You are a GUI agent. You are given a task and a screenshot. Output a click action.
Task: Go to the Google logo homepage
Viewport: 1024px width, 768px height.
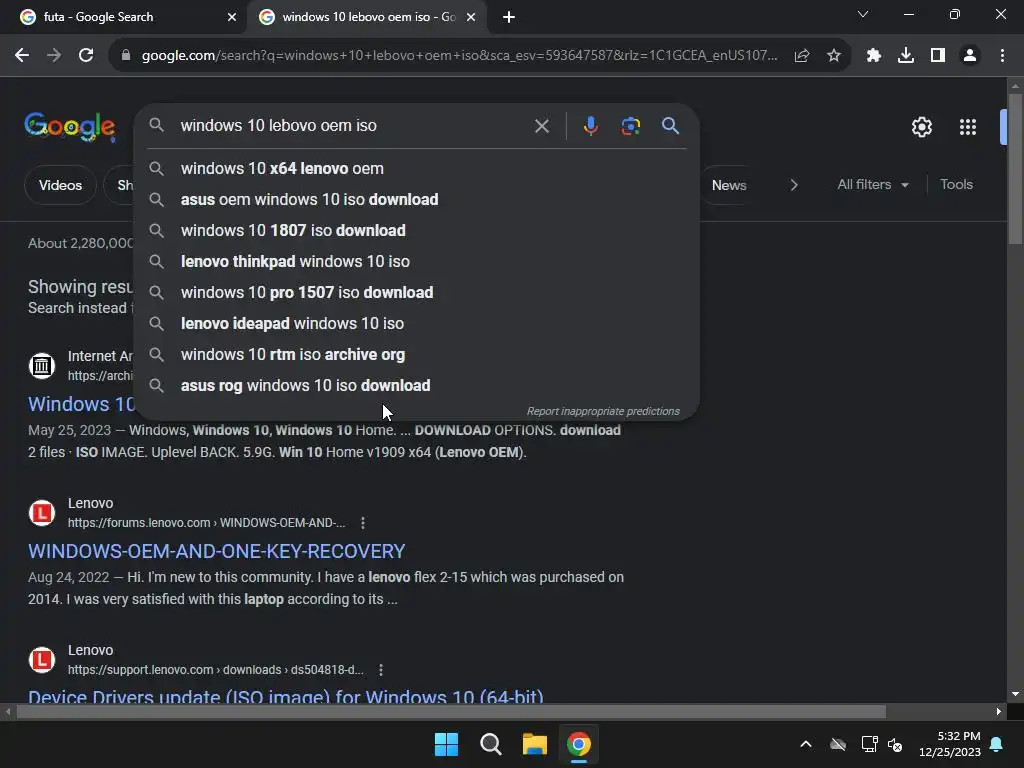pyautogui.click(x=70, y=126)
